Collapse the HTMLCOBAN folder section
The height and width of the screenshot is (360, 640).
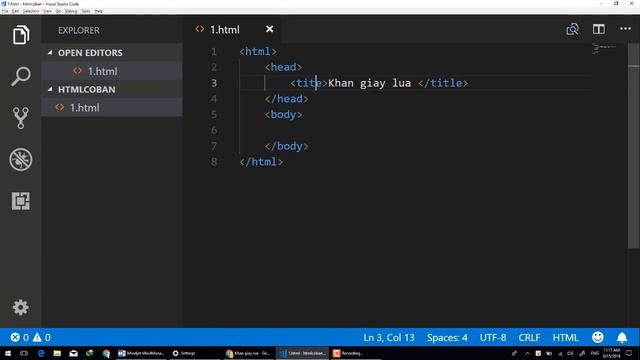(111, 89)
